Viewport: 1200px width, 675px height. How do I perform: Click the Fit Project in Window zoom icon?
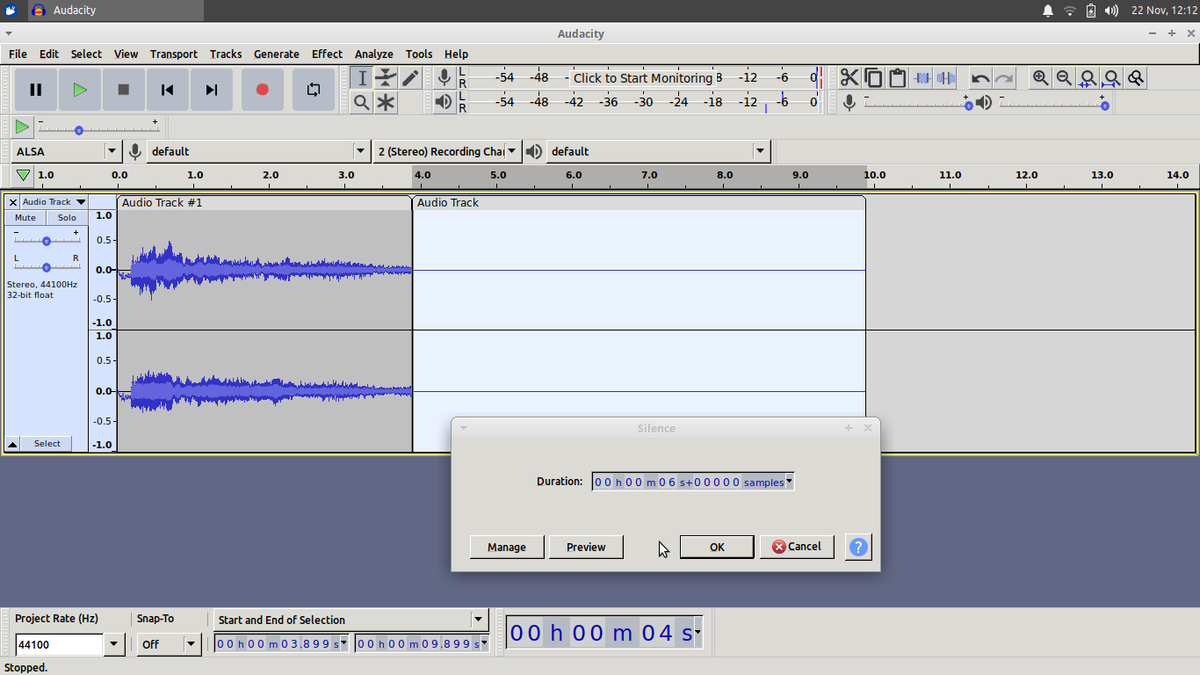click(1111, 77)
